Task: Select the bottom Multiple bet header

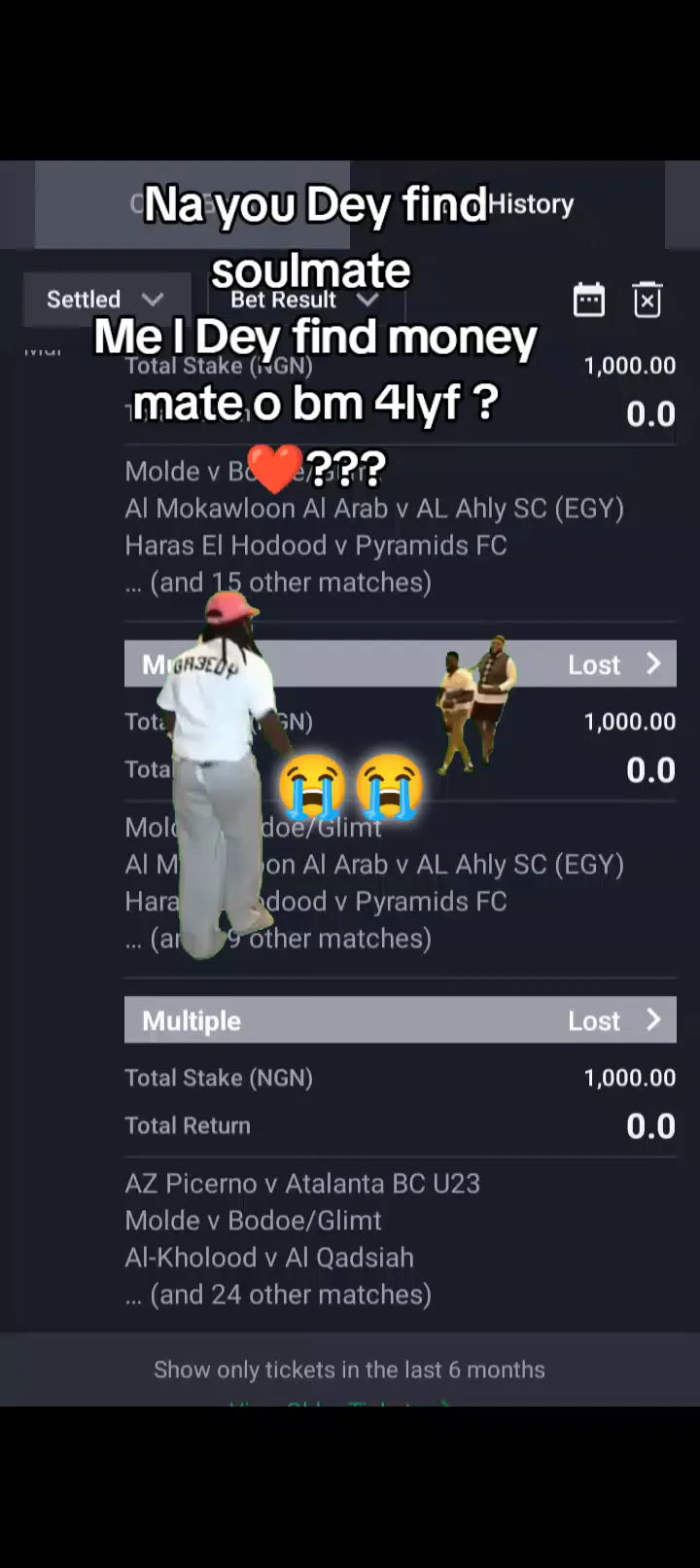Action: 401,1019
